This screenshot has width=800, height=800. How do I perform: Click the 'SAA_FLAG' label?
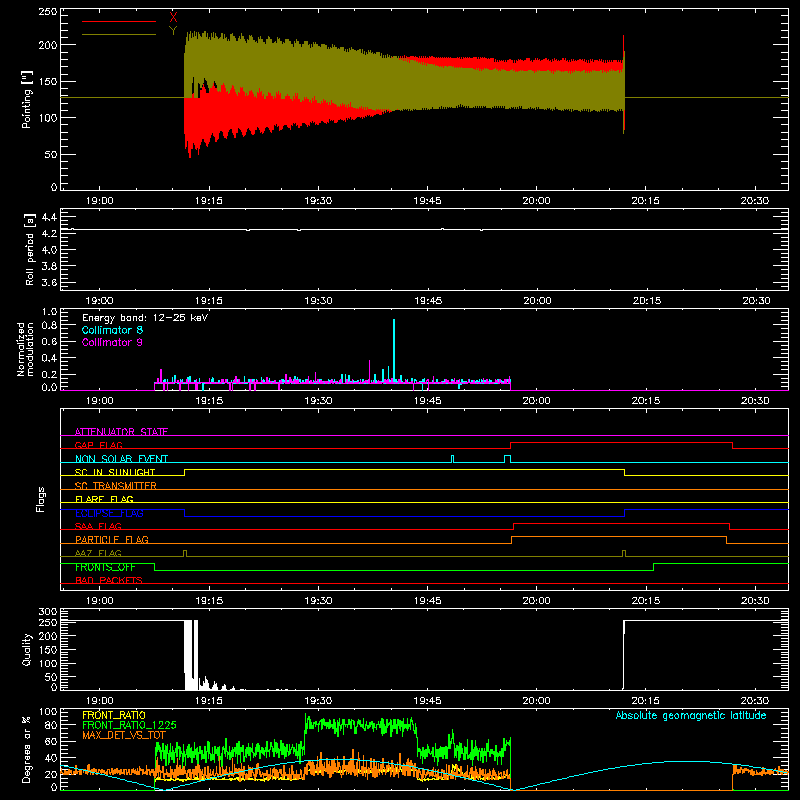(98, 526)
